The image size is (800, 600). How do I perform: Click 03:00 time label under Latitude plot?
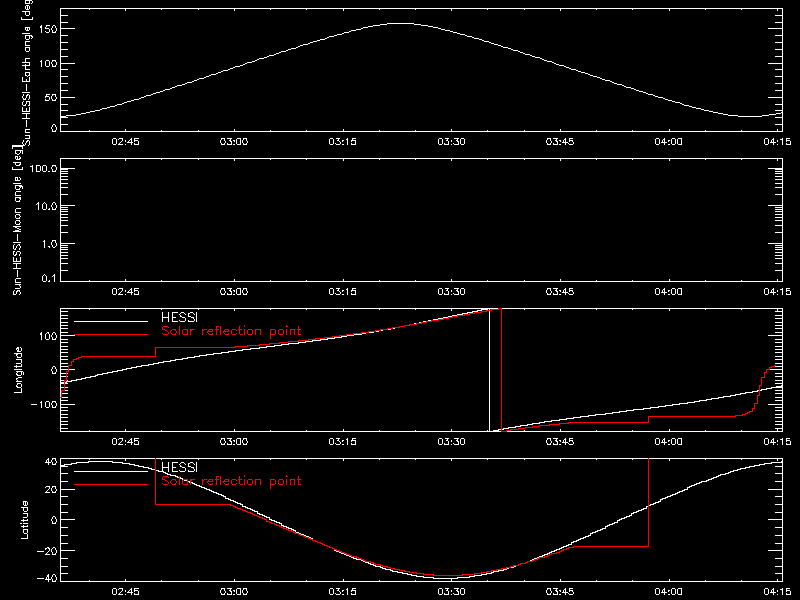[234, 592]
